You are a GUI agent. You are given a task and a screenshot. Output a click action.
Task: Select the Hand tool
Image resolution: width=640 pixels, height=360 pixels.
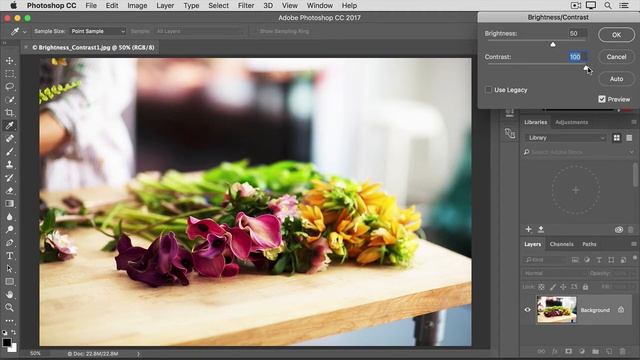9,295
